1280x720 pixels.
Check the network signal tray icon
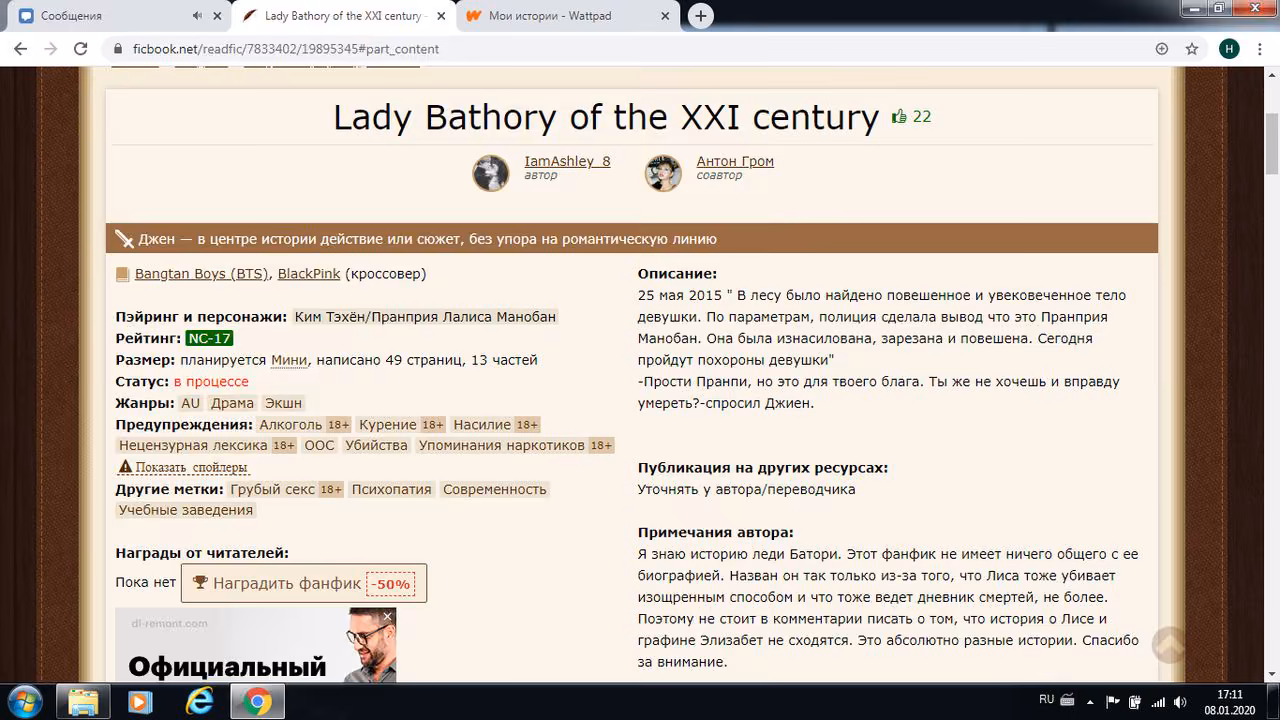click(x=1158, y=702)
